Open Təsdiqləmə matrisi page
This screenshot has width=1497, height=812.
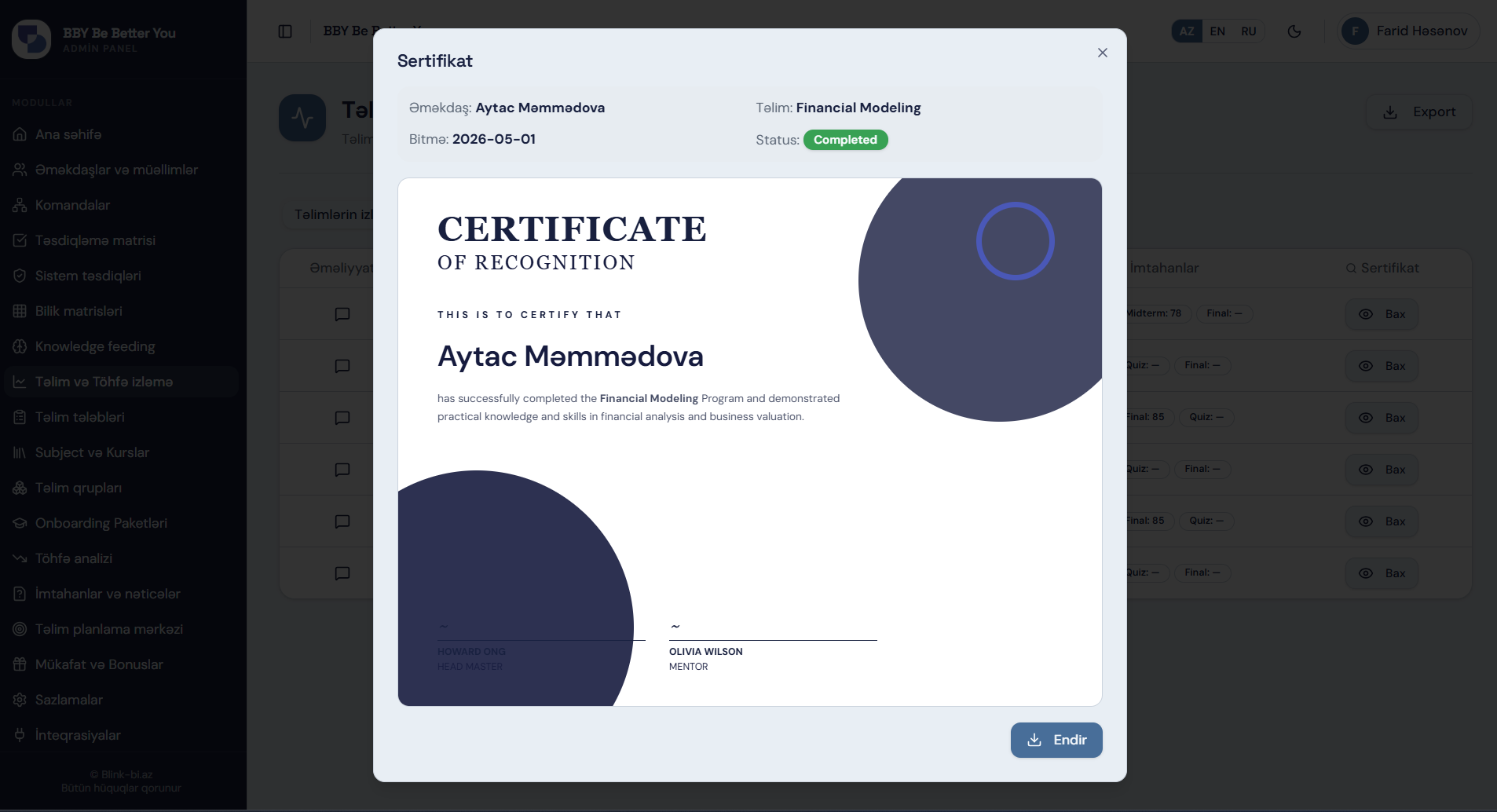click(x=122, y=240)
